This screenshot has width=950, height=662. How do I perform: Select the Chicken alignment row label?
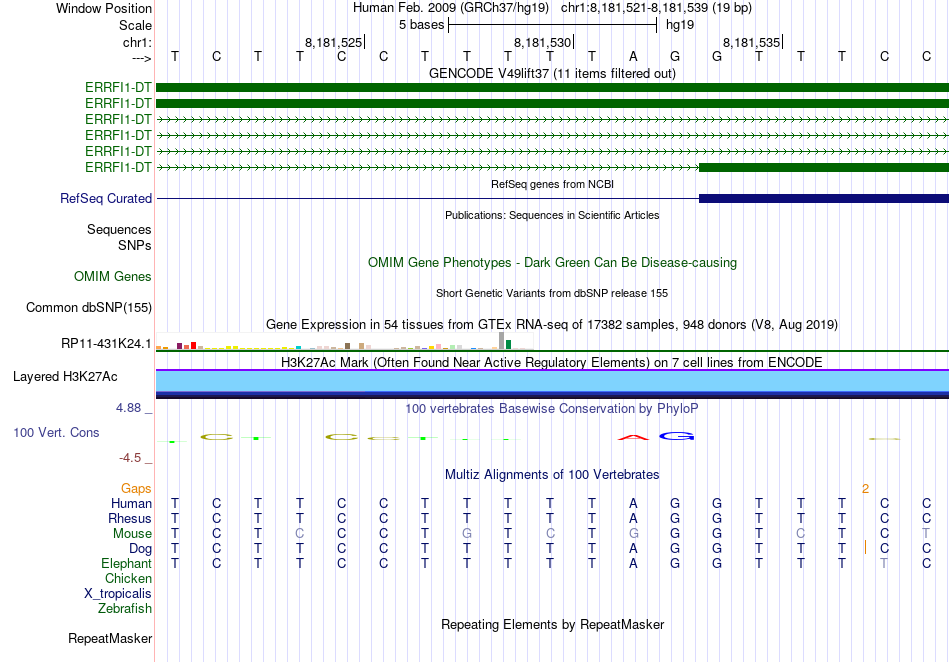coord(128,578)
